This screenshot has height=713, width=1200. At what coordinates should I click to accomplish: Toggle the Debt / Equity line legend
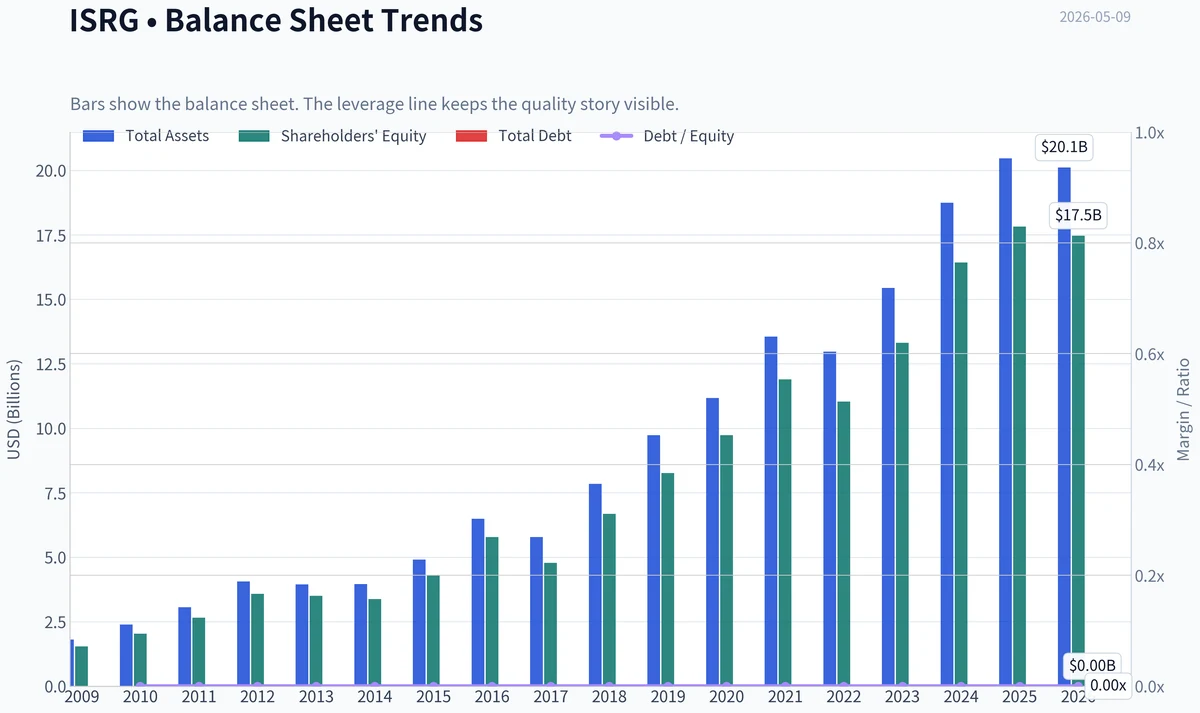coord(666,136)
